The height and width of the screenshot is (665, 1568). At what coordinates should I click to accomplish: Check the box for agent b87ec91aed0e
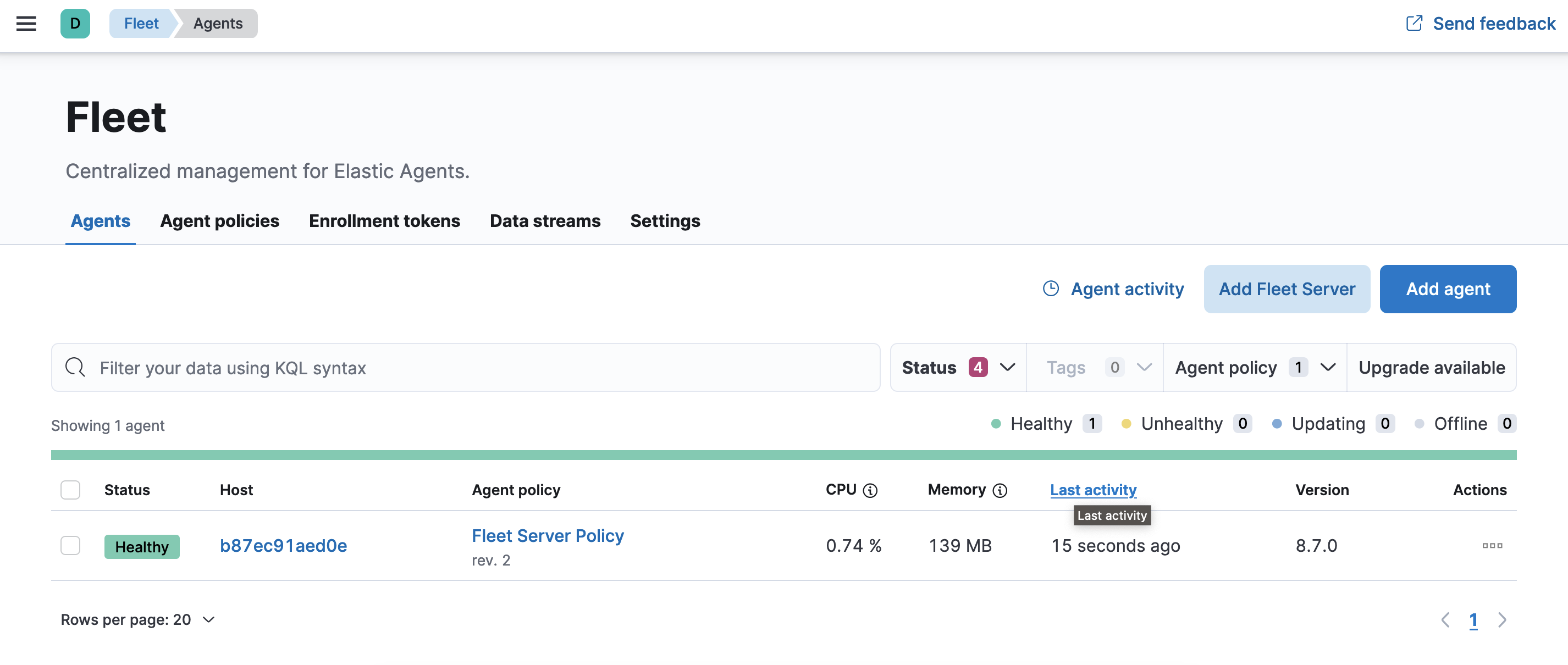tap(70, 546)
